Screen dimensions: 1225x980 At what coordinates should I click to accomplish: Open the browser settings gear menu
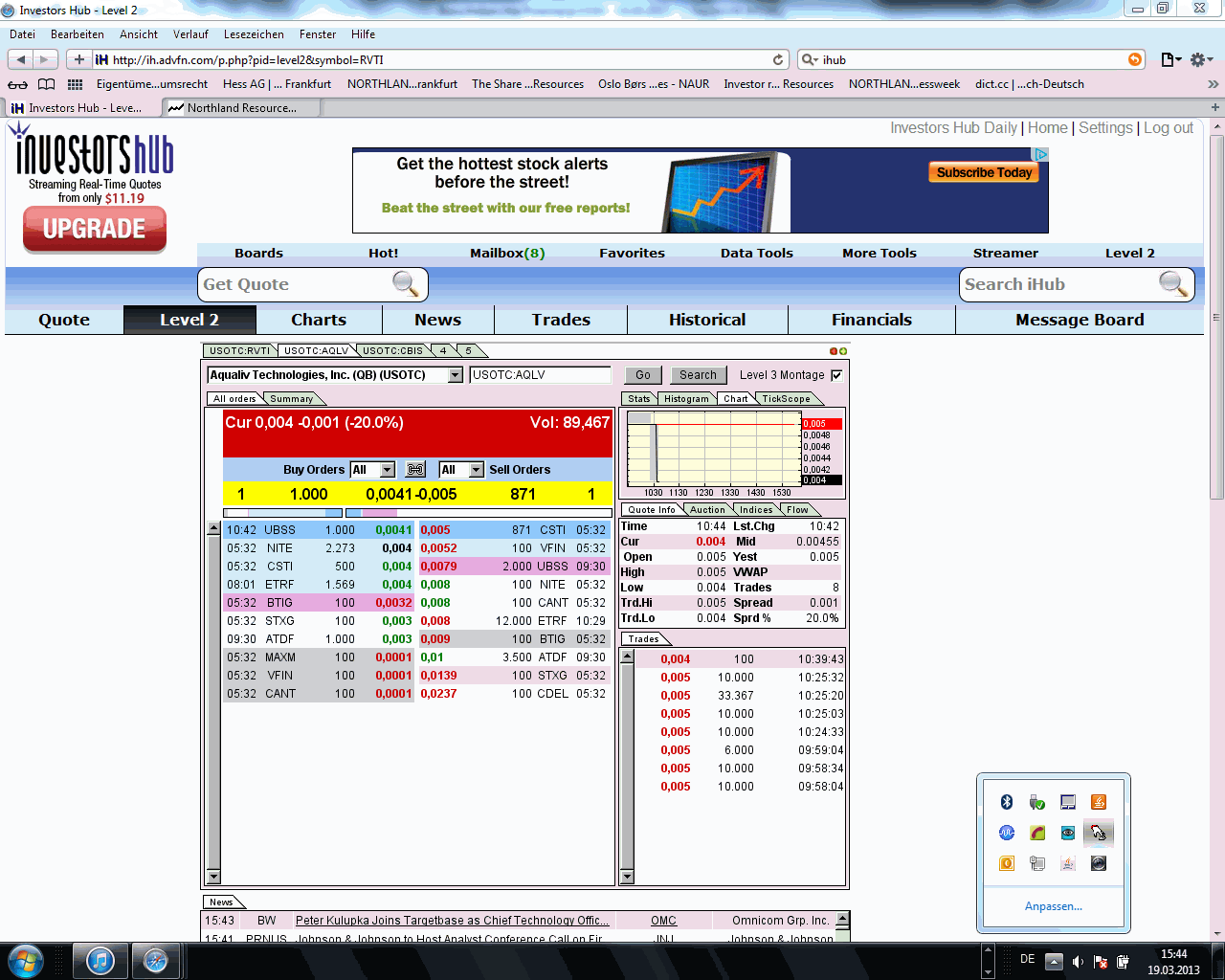coord(1200,59)
